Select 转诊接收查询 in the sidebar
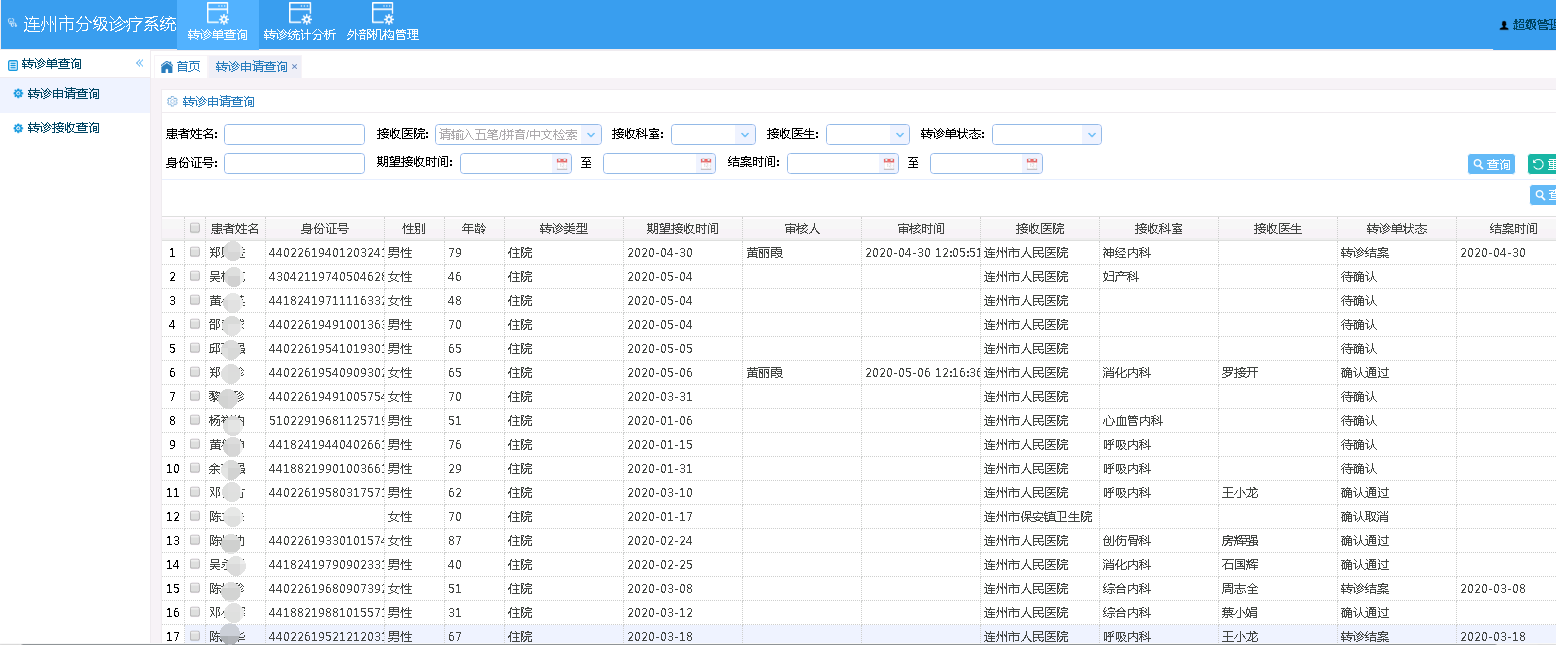 (63, 129)
